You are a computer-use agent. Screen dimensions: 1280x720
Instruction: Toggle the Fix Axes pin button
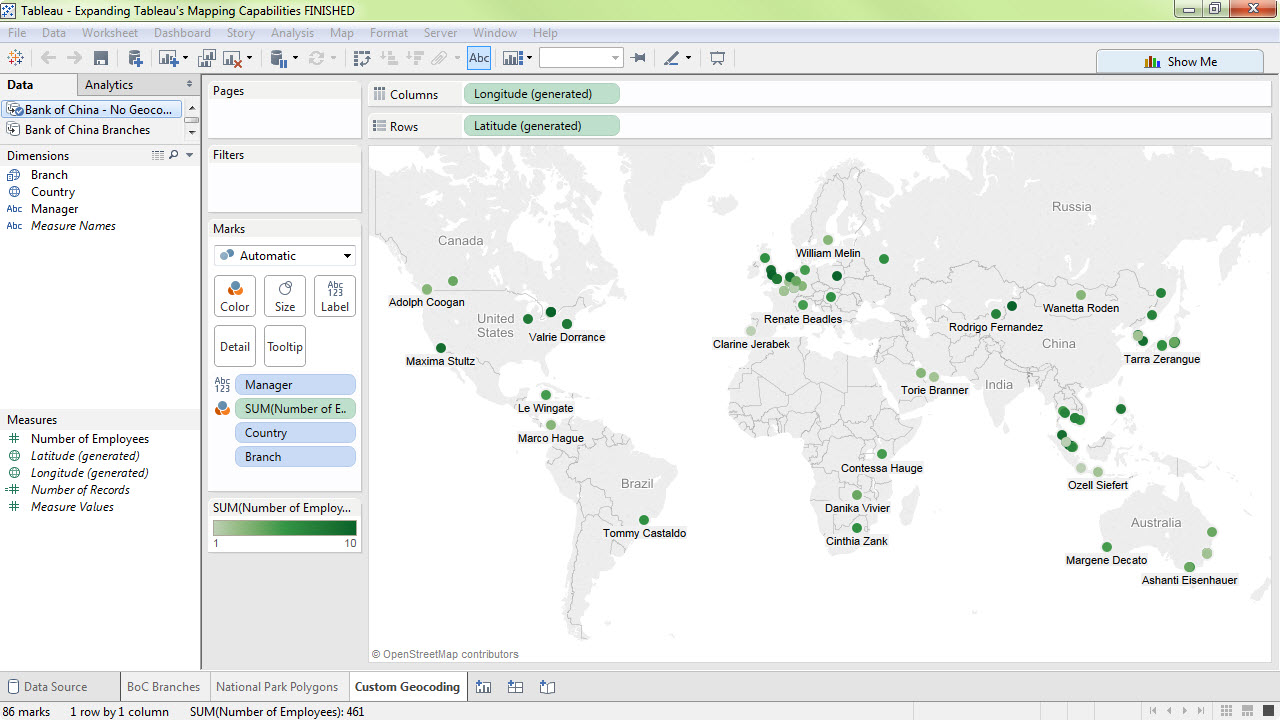[639, 59]
